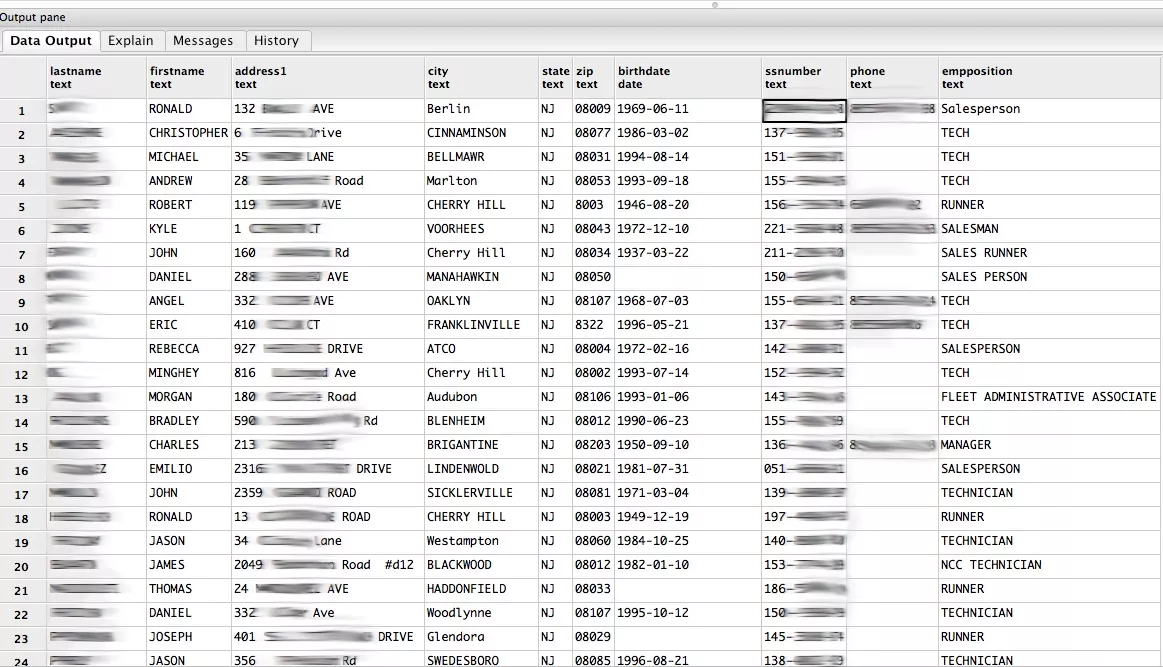This screenshot has width=1163, height=667.
Task: Click the REBECCA firstname cell
Action: pyautogui.click(x=189, y=349)
